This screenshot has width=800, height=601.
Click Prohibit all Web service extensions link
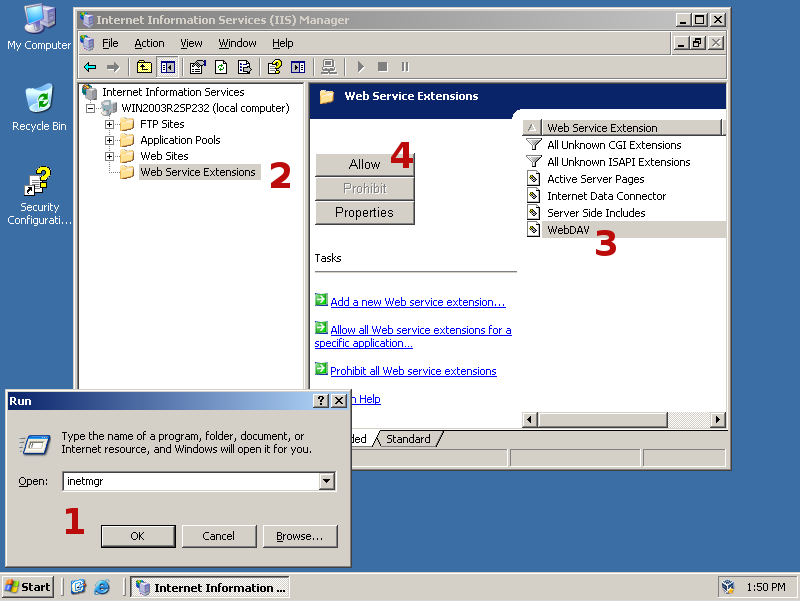413,371
